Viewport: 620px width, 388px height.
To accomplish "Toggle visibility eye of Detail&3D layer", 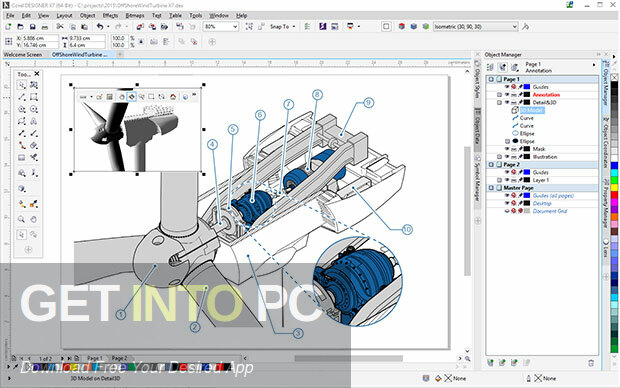I will click(507, 102).
